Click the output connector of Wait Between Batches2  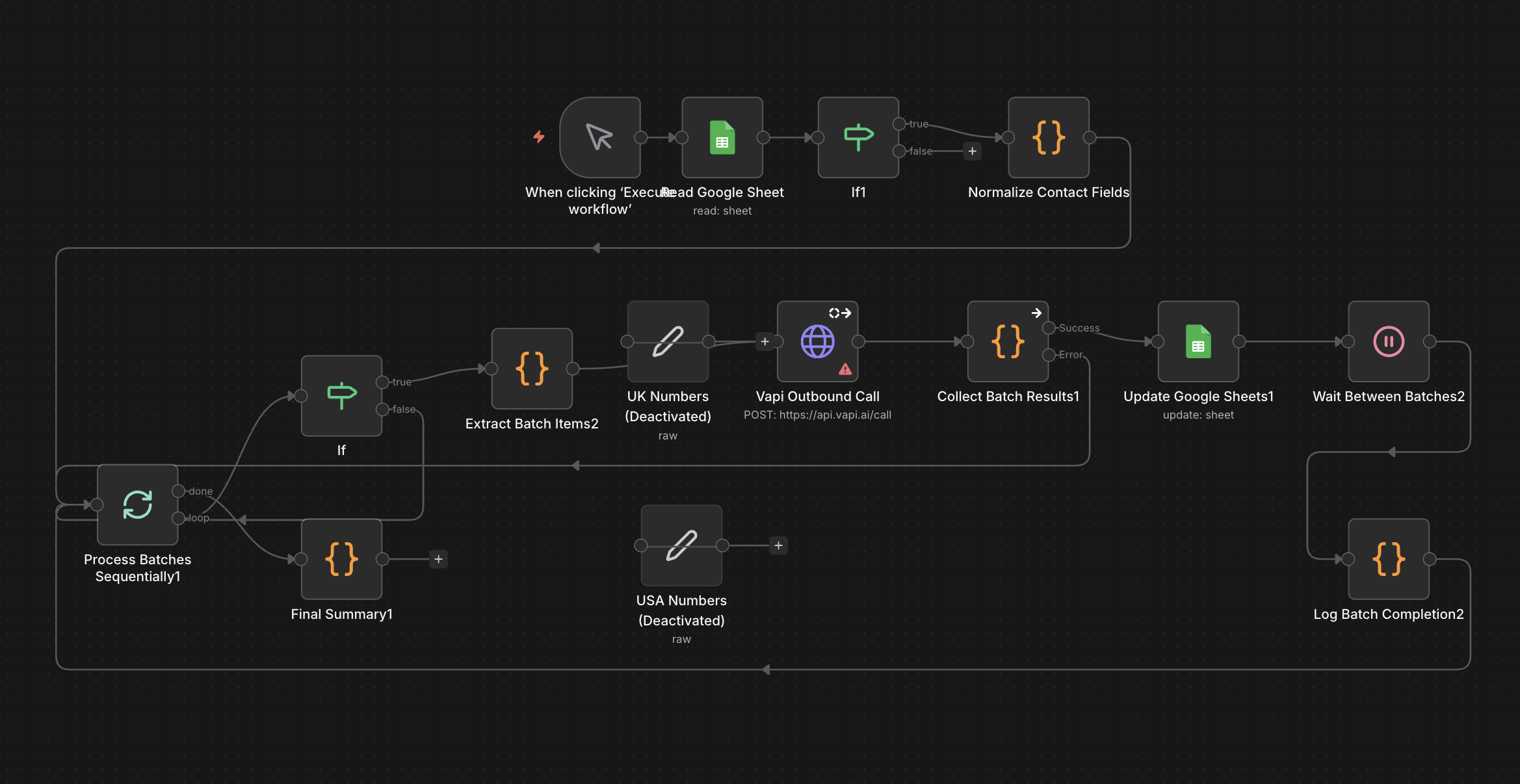pyautogui.click(x=1430, y=341)
